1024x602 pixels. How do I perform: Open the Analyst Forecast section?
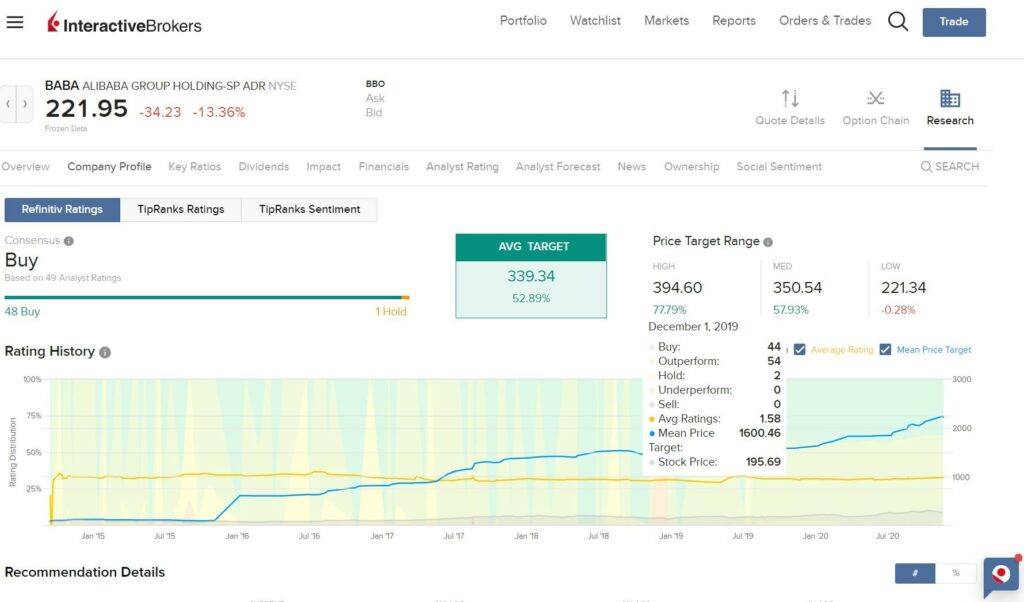(x=558, y=166)
